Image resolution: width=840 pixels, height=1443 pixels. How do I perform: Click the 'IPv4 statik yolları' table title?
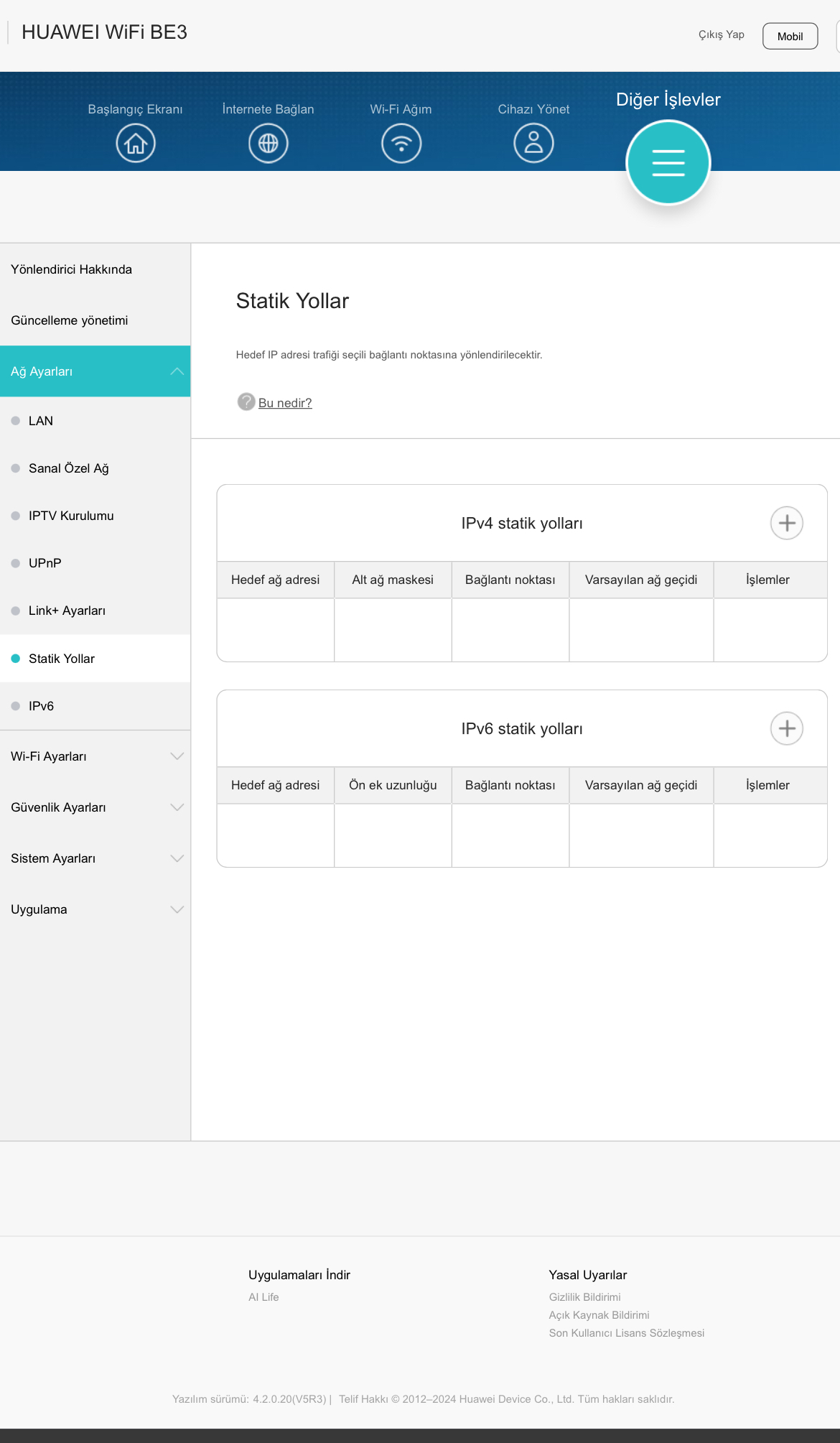coord(522,524)
